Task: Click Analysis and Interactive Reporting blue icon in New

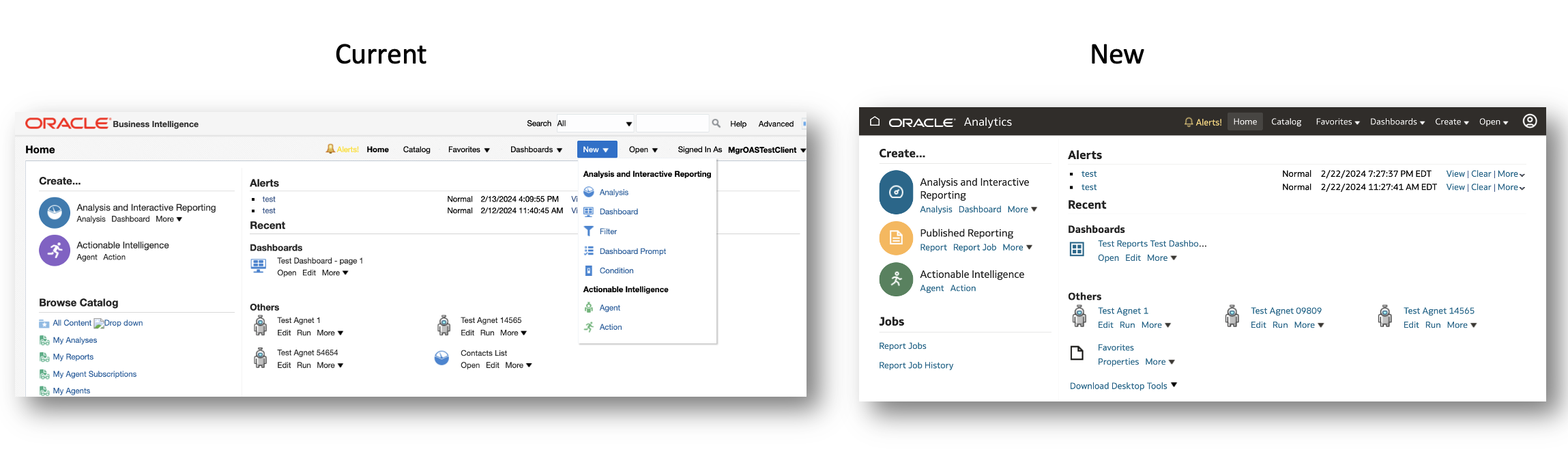Action: pyautogui.click(x=896, y=193)
